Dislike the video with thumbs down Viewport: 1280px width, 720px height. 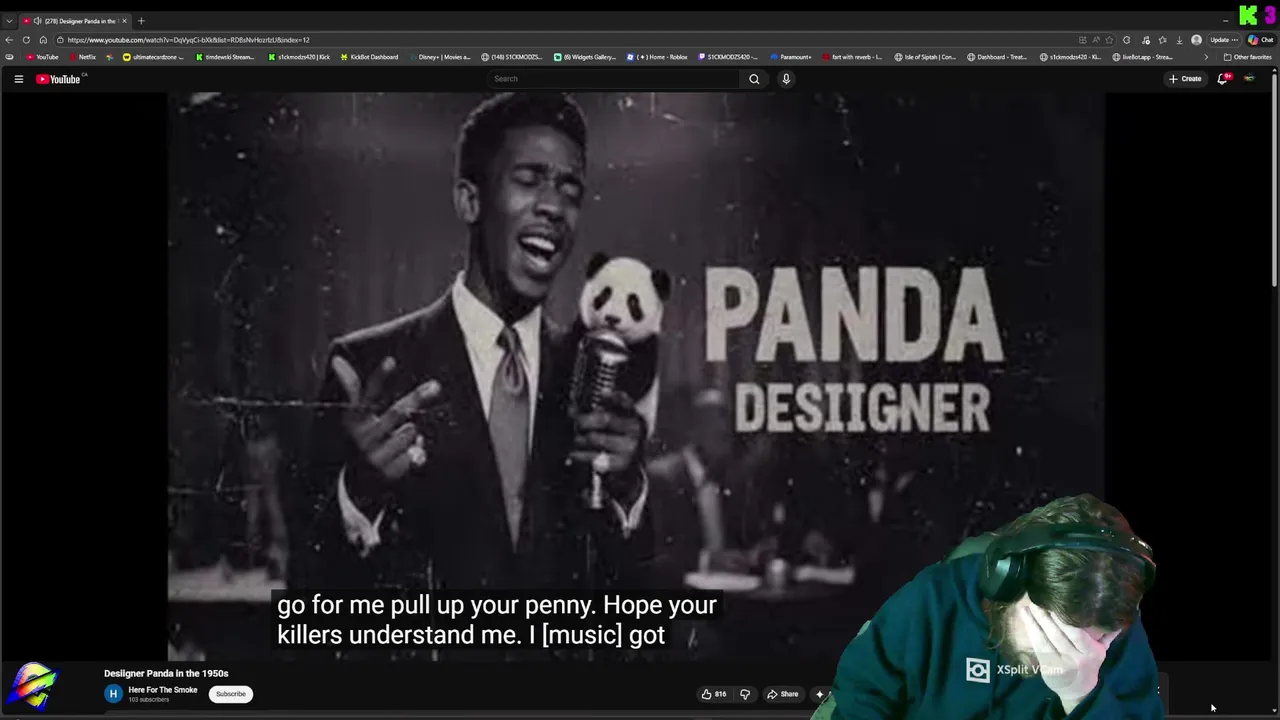(x=745, y=694)
